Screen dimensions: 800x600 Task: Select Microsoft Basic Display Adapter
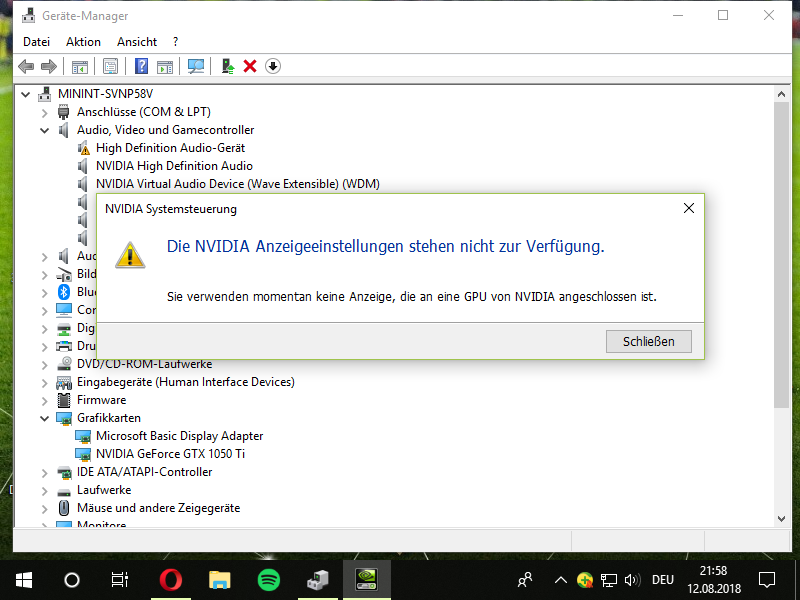pyautogui.click(x=180, y=436)
